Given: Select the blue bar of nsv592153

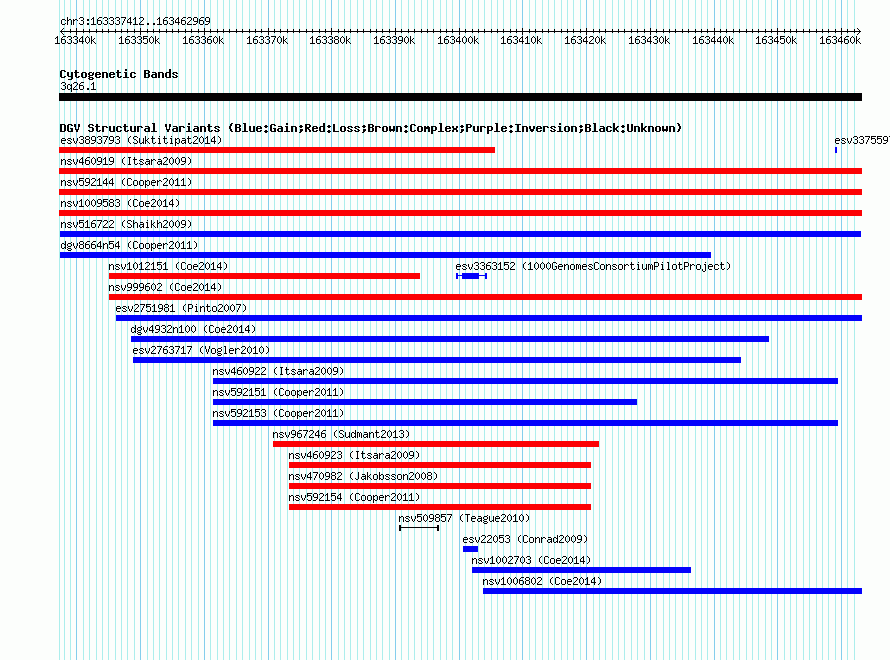Looking at the screenshot, I should click(526, 423).
